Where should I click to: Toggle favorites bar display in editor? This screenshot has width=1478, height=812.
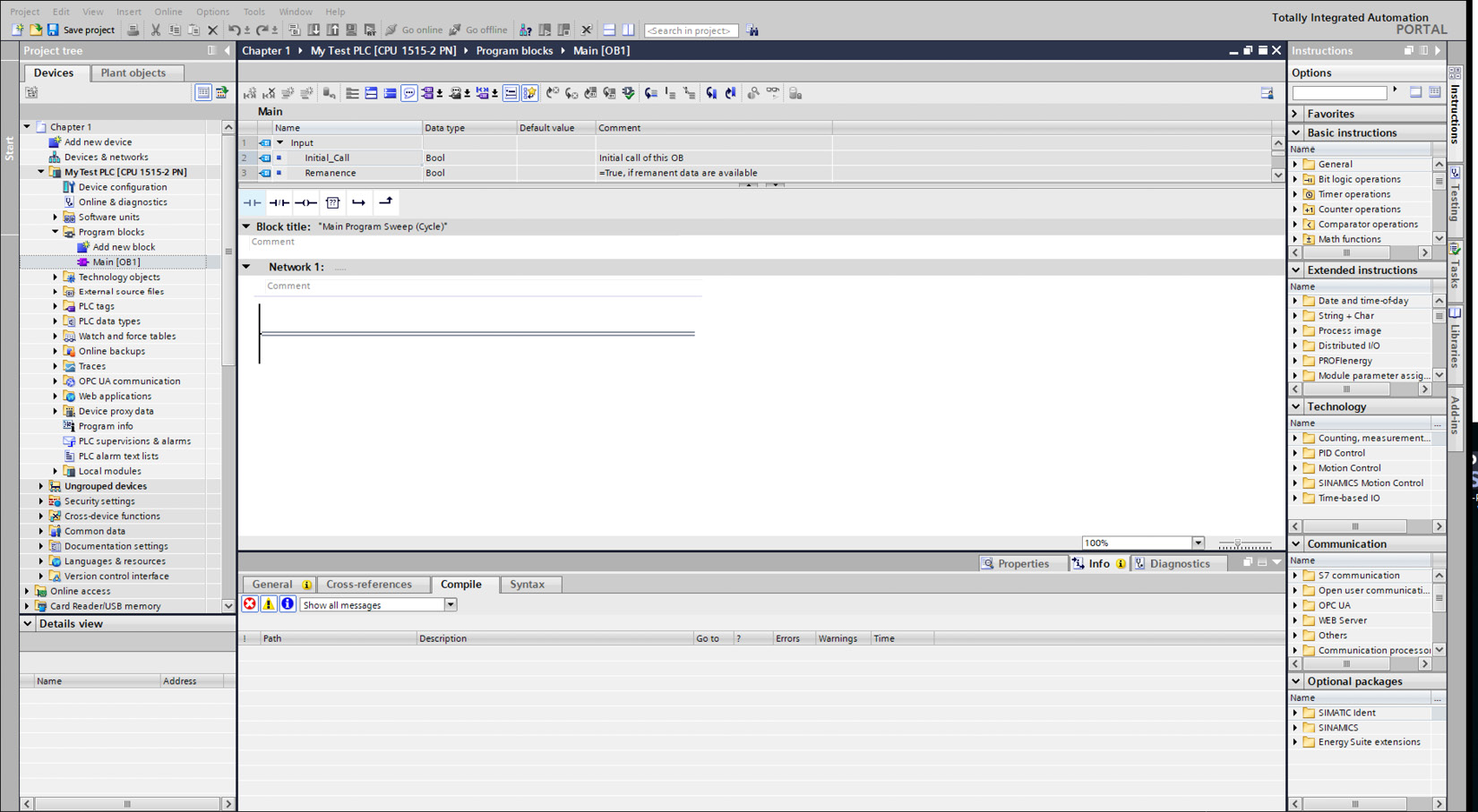tap(529, 93)
